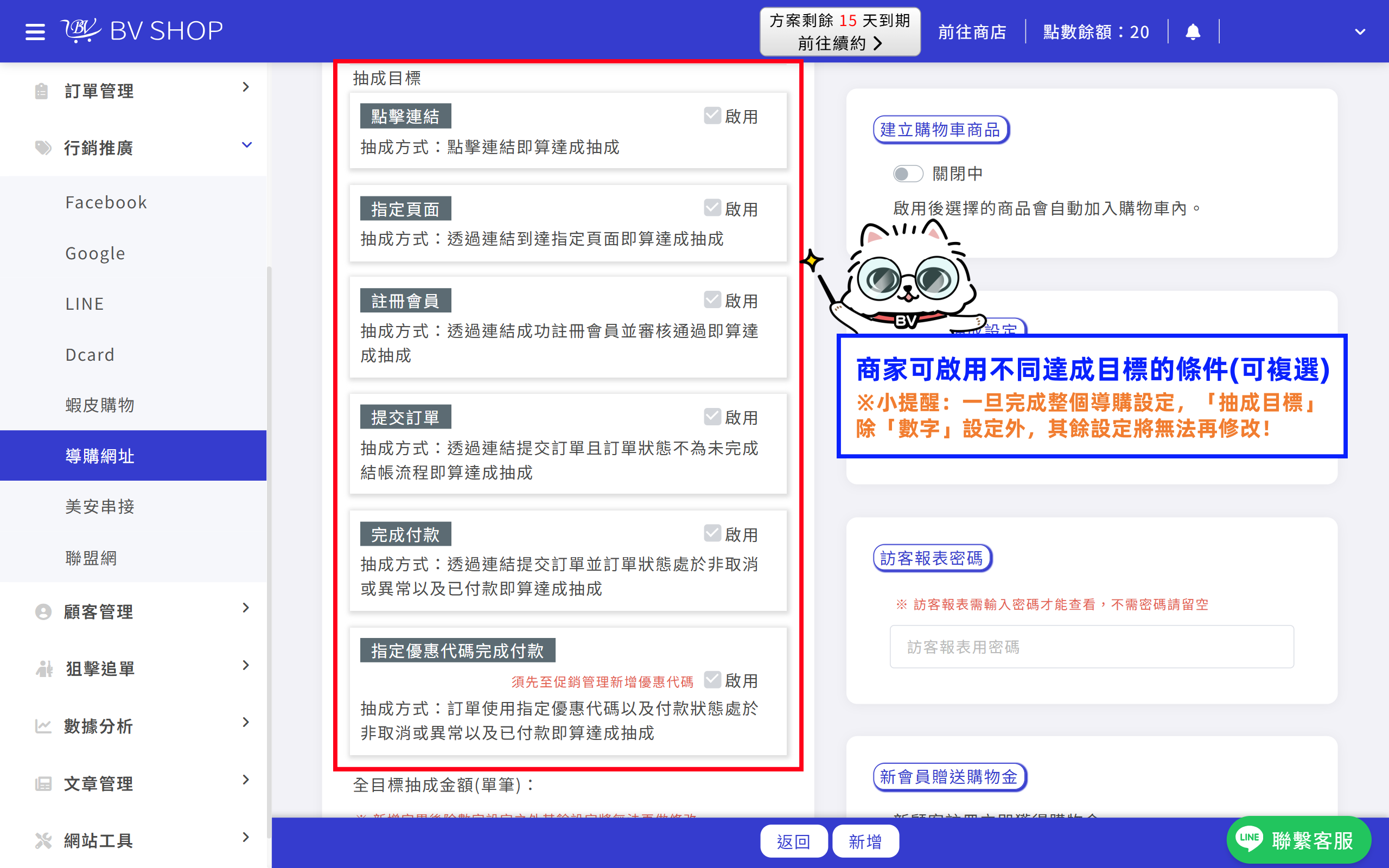Click 前往續約 plan renewal button
The width and height of the screenshot is (1389, 868).
[x=840, y=31]
